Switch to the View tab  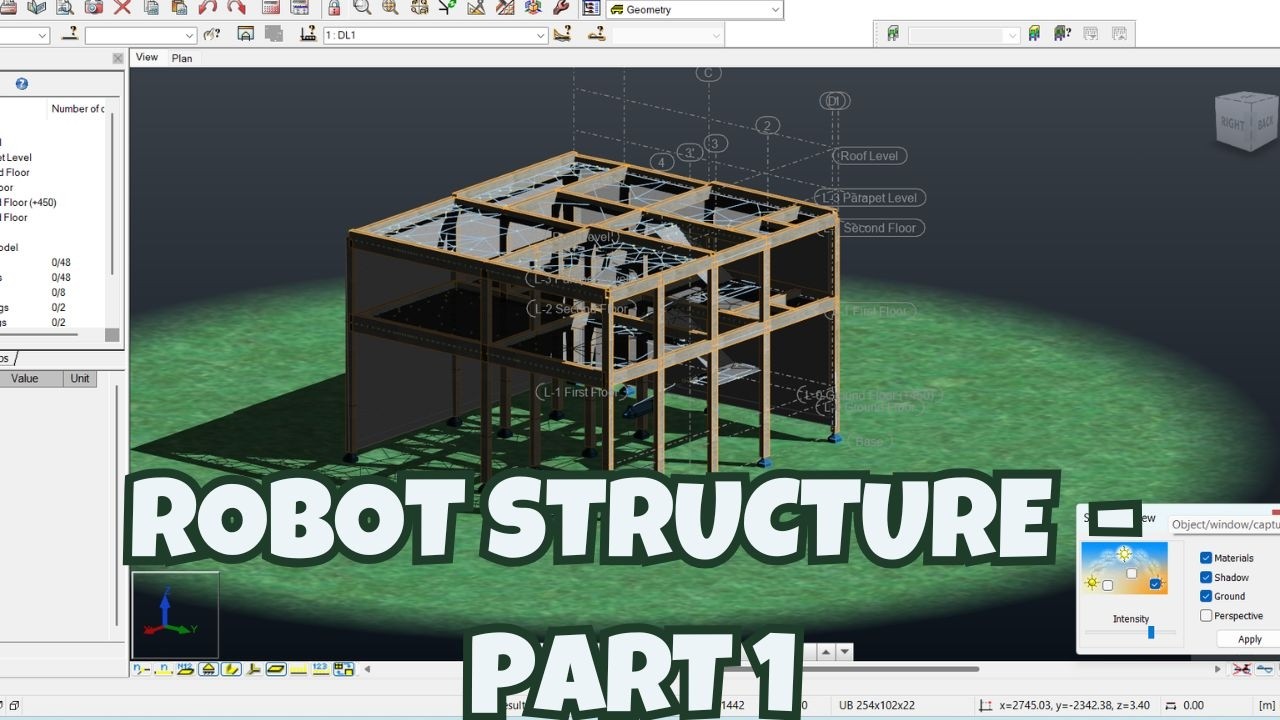point(147,57)
